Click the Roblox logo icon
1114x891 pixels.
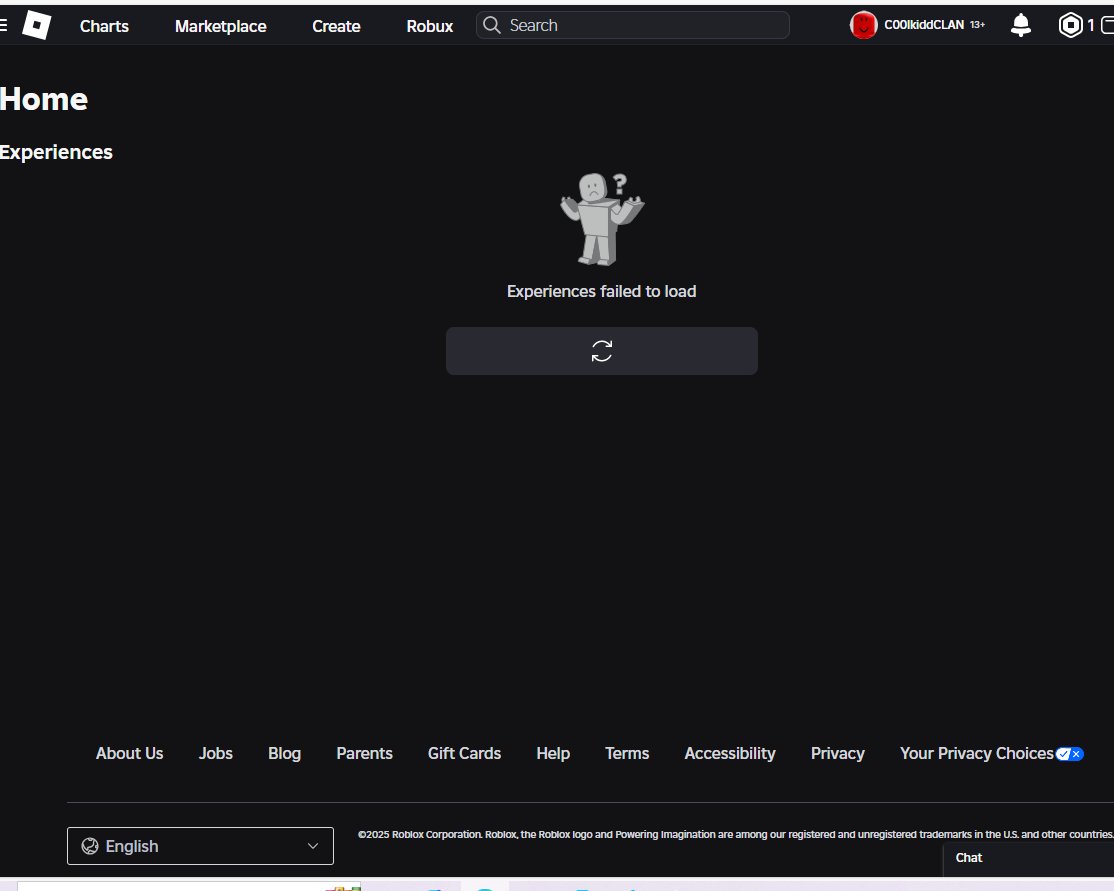pos(37,26)
